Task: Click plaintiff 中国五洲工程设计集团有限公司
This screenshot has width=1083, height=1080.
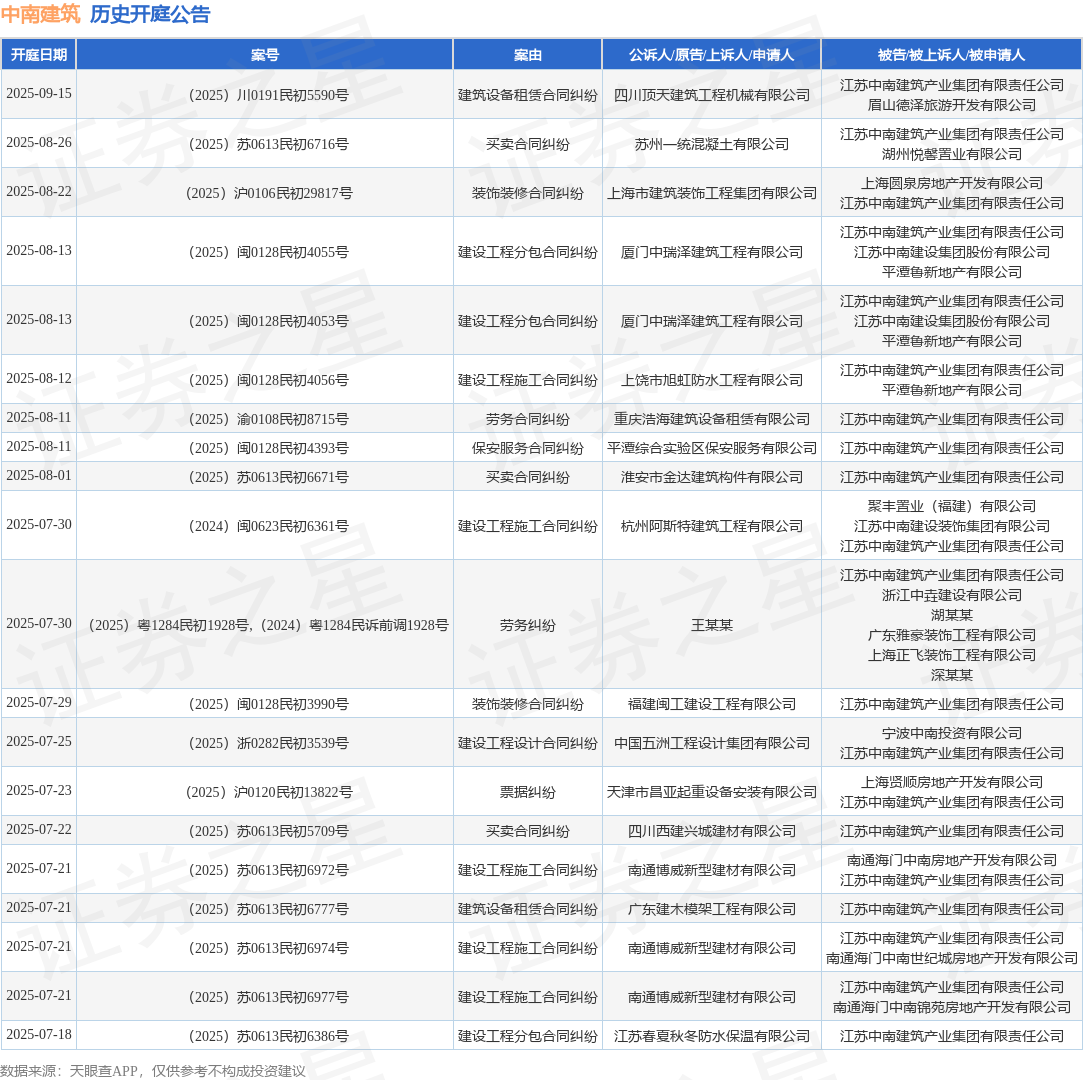Action: pyautogui.click(x=711, y=743)
